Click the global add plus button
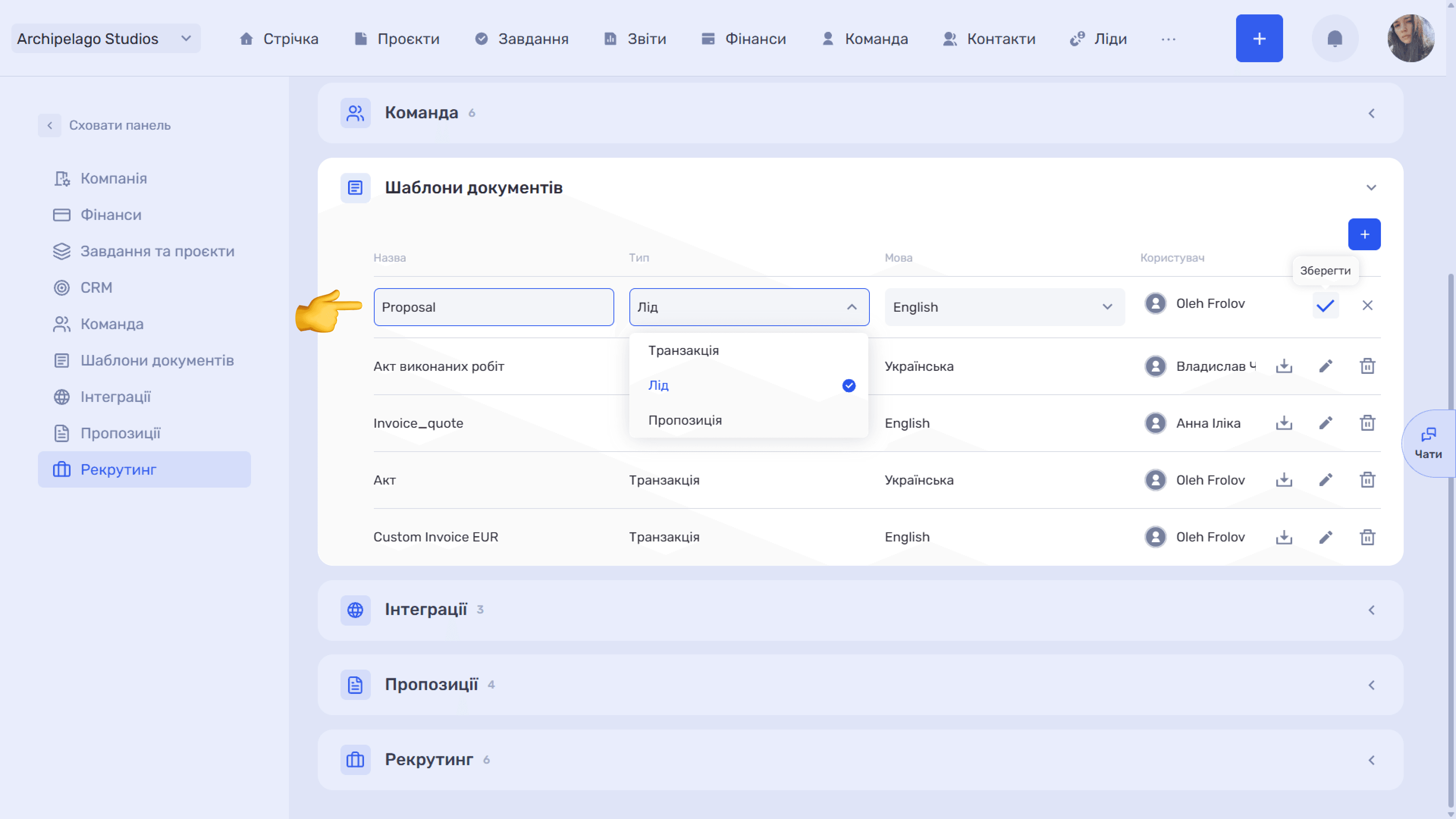Viewport: 1456px width, 819px height. (x=1259, y=38)
